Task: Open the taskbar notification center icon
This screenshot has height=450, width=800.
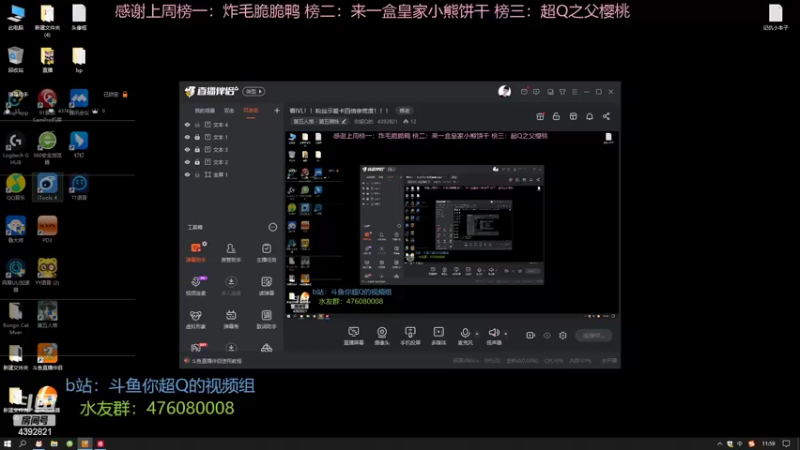Action: click(x=786, y=444)
